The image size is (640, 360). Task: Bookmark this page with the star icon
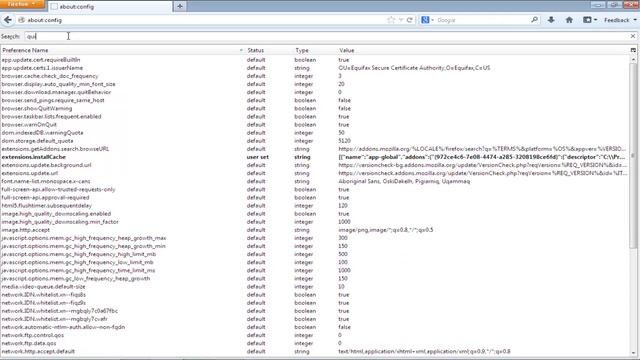coord(391,20)
